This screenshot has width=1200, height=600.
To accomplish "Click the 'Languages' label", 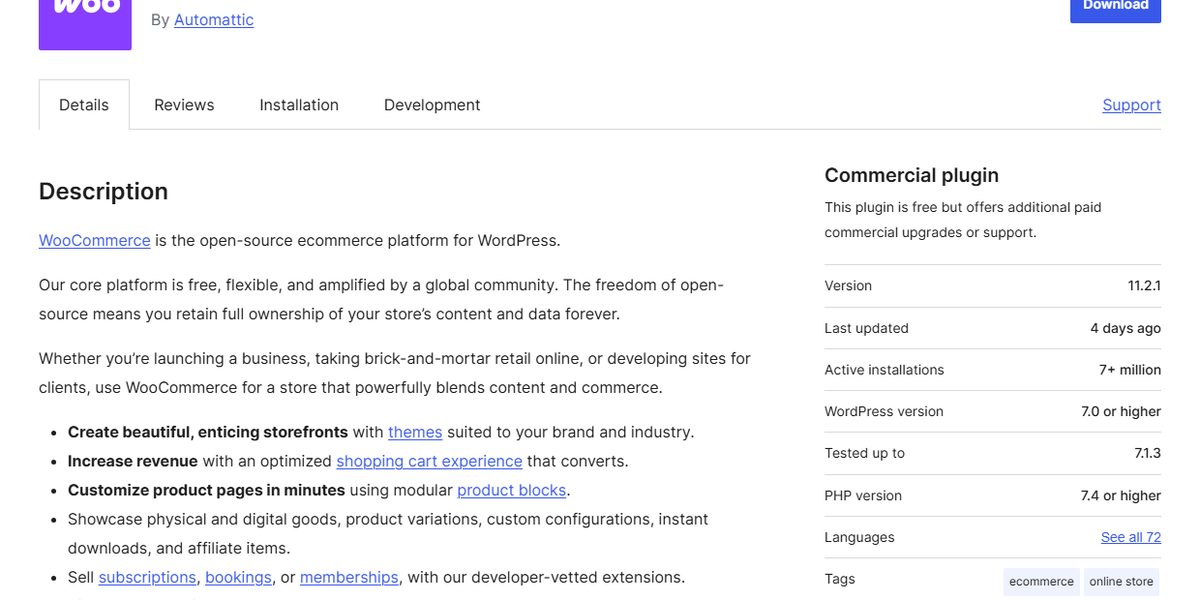I will click(x=859, y=537).
